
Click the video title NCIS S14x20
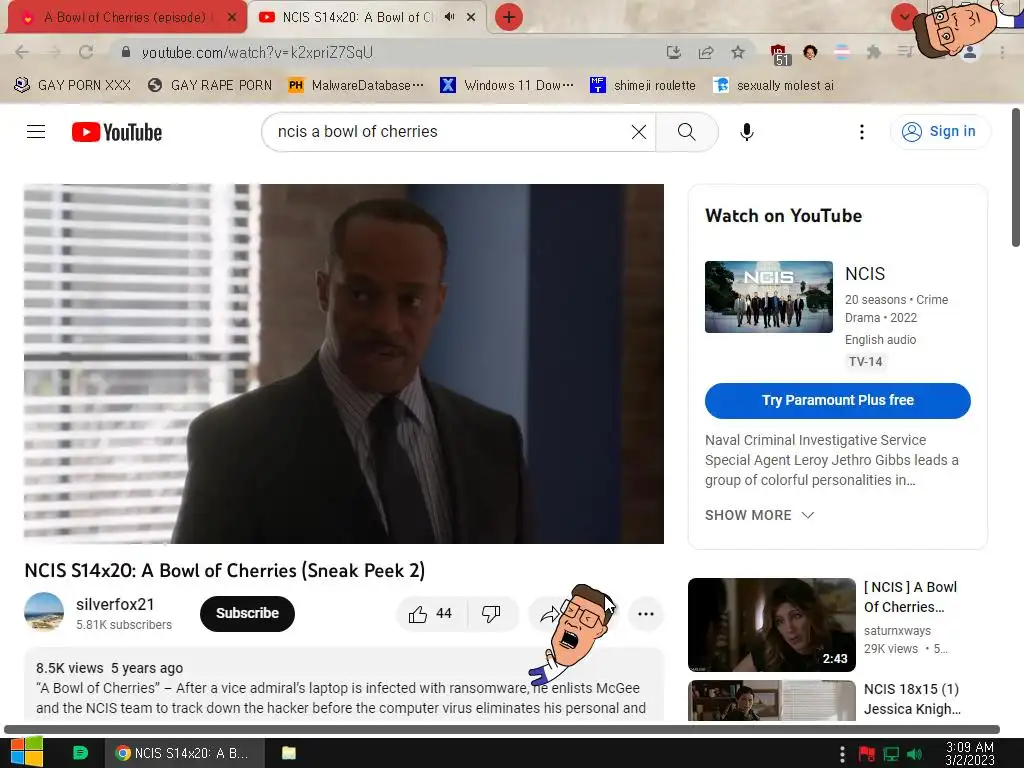click(x=225, y=570)
